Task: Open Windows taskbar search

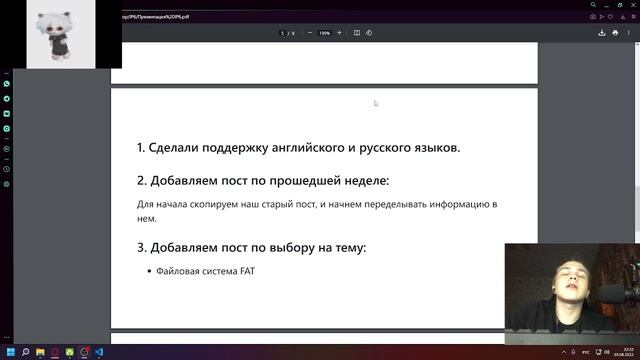Action: click(25, 352)
